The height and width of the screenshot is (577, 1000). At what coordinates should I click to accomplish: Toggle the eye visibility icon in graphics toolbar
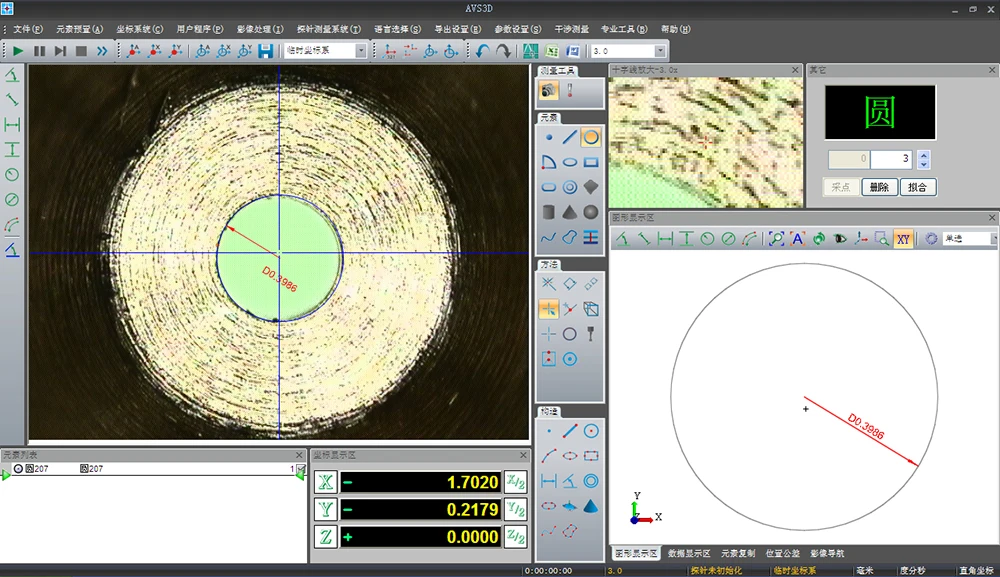[x=840, y=239]
